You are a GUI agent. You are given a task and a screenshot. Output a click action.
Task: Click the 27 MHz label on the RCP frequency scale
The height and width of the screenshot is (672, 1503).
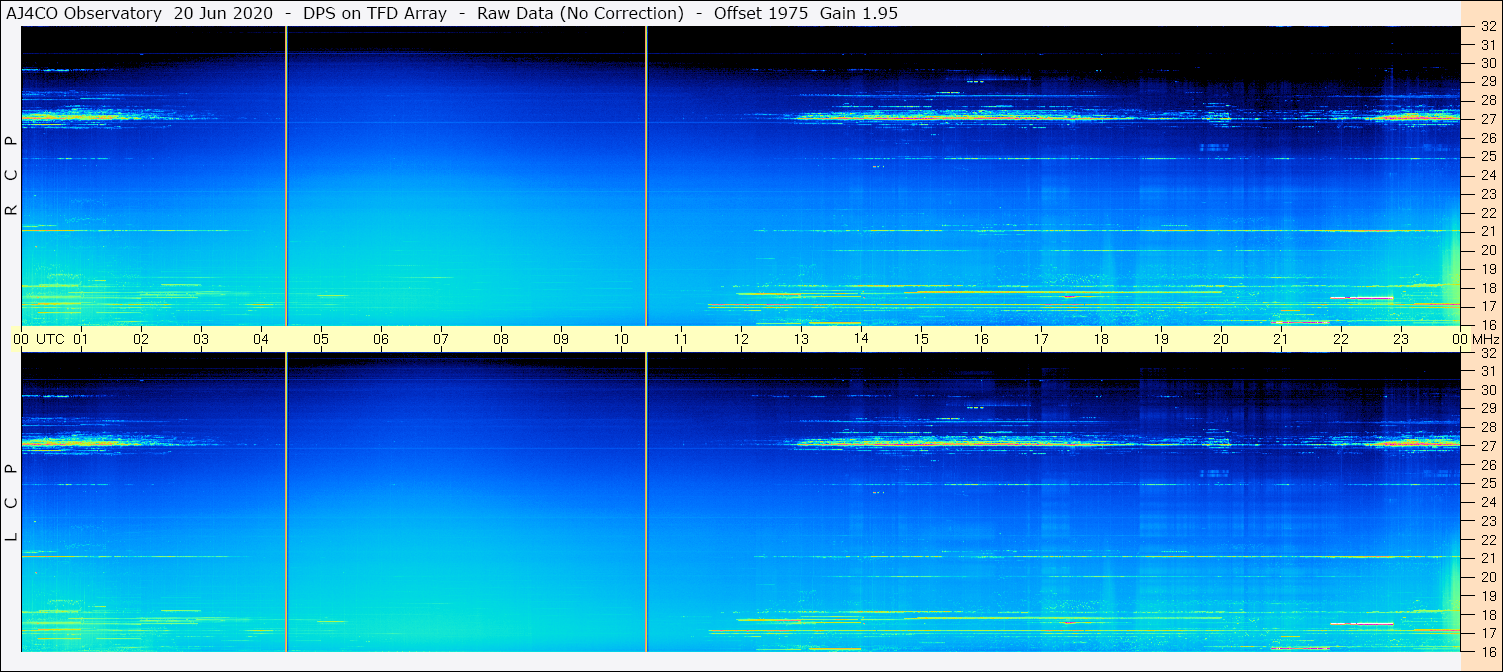pos(1487,119)
